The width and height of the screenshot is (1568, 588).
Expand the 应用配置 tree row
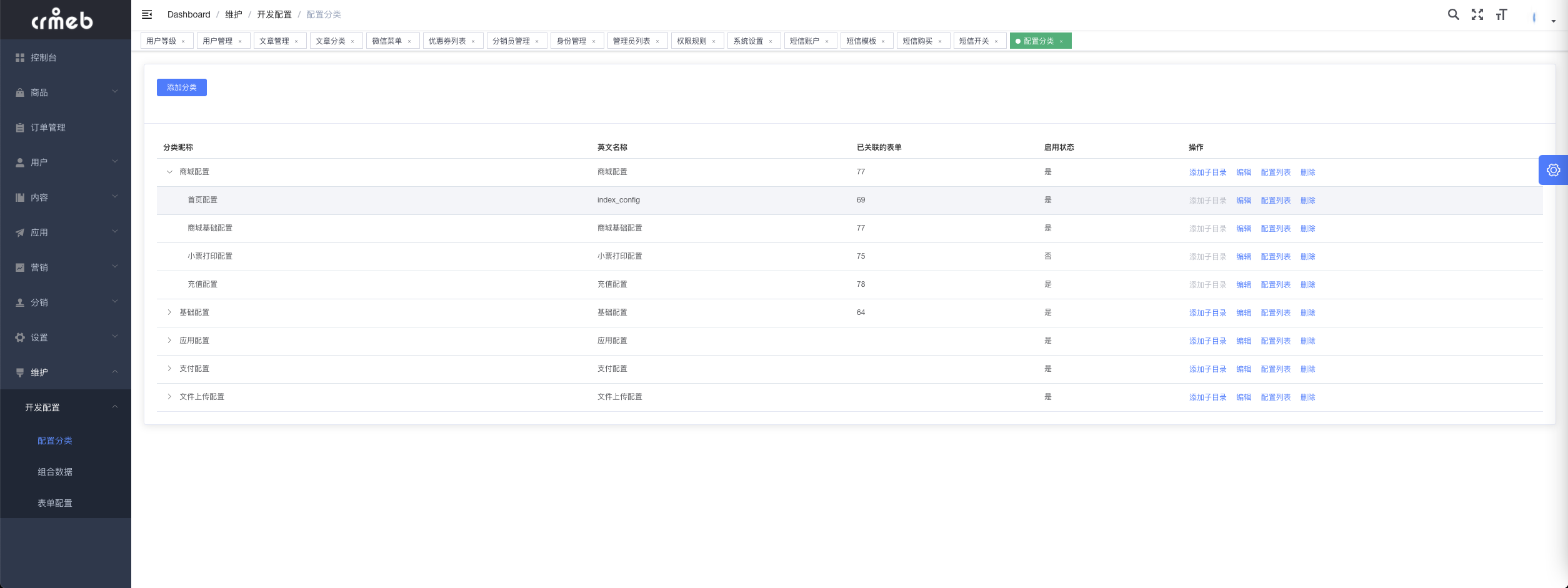[x=169, y=341]
